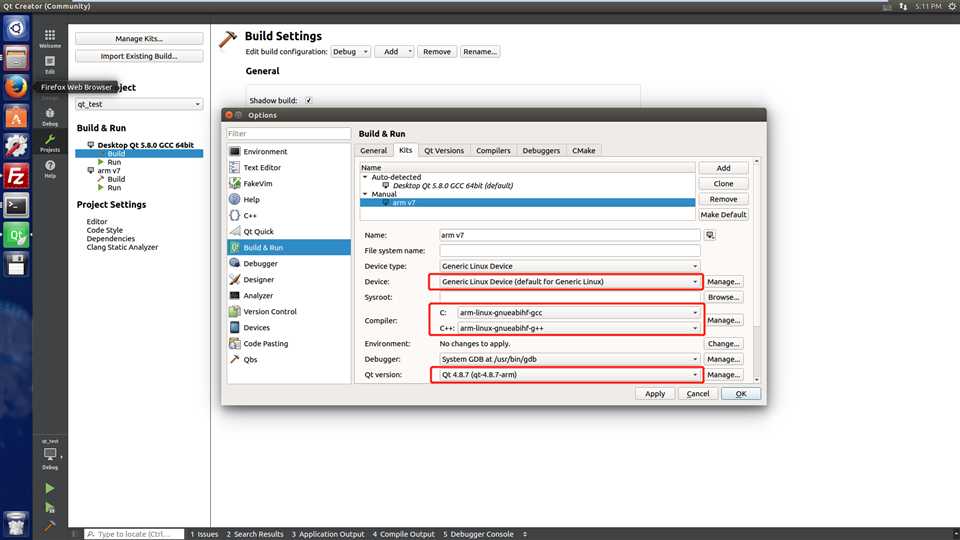Image resolution: width=960 pixels, height=540 pixels.
Task: Open the Debugger dropdown in kit settings
Action: click(569, 359)
